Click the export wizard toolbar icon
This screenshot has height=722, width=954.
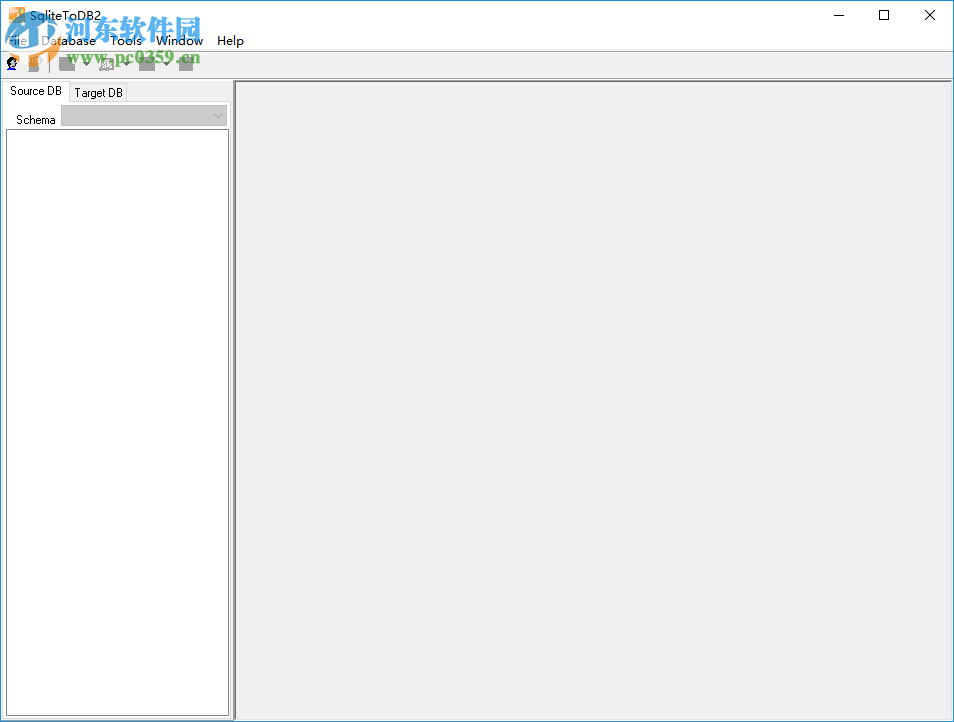[105, 63]
